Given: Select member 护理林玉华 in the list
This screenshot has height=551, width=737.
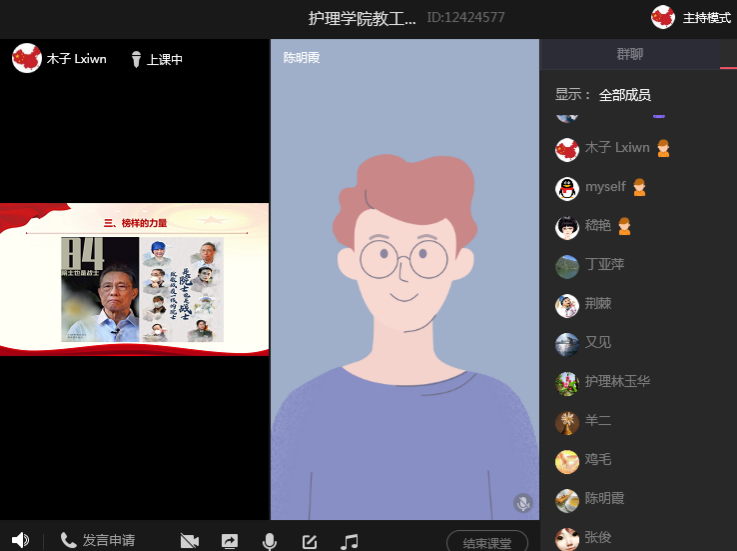Looking at the screenshot, I should click(617, 382).
